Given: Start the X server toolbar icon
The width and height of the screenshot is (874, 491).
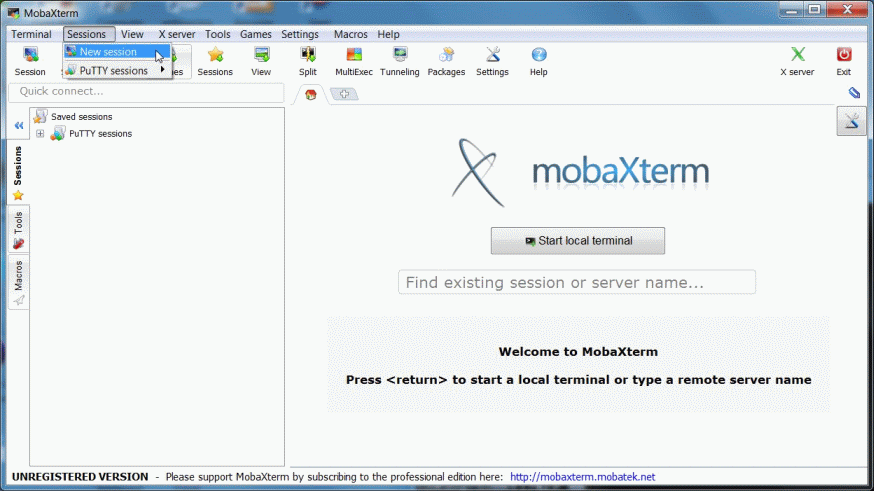Looking at the screenshot, I should 797,61.
